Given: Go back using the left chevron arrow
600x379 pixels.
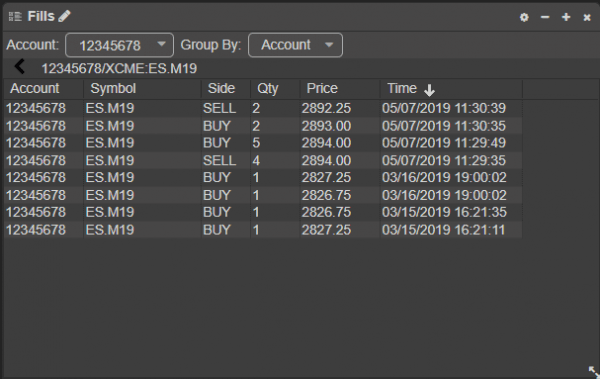Looking at the screenshot, I should point(20,67).
